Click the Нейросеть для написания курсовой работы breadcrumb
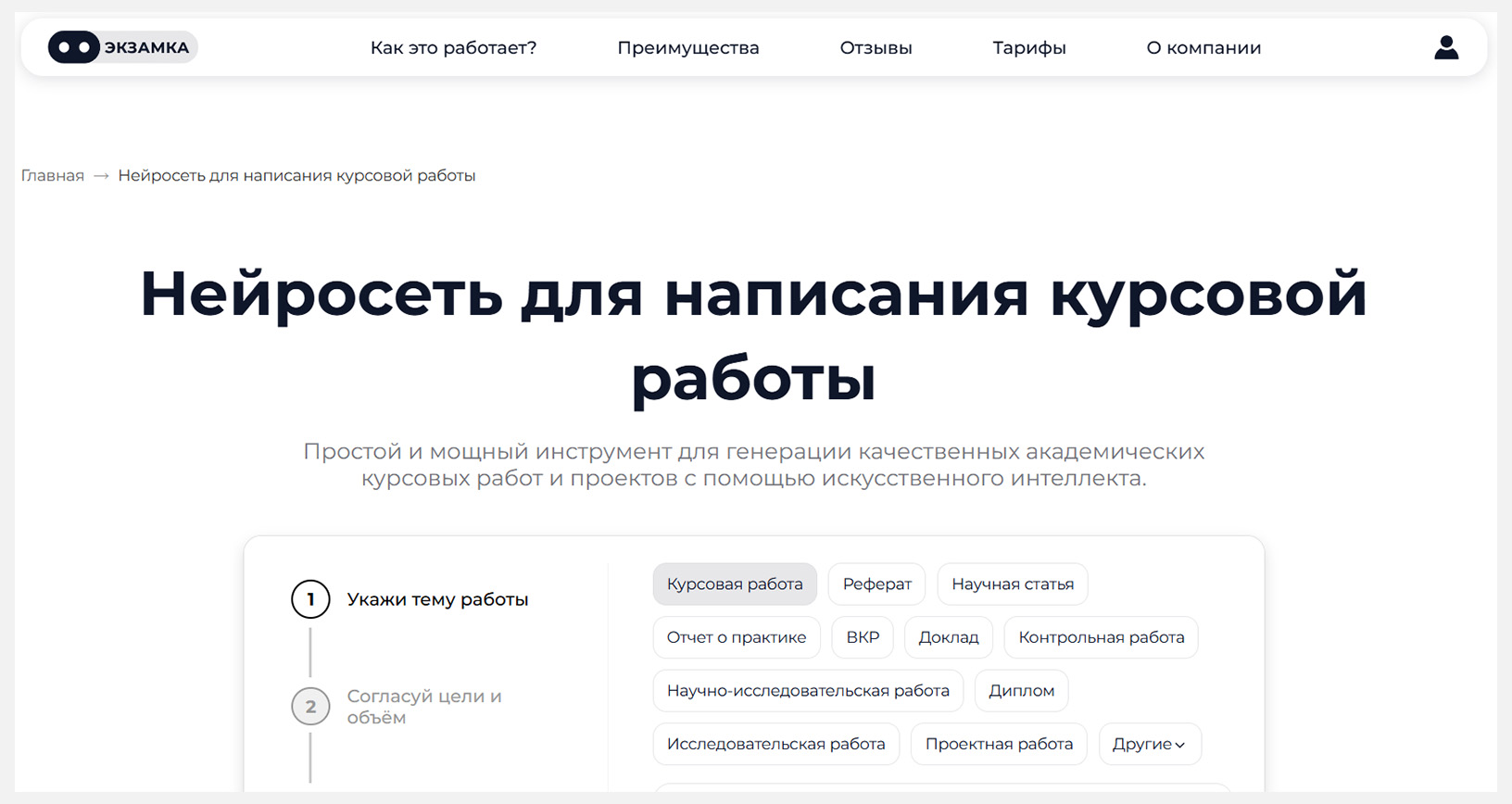The height and width of the screenshot is (804, 1512). pyautogui.click(x=296, y=176)
